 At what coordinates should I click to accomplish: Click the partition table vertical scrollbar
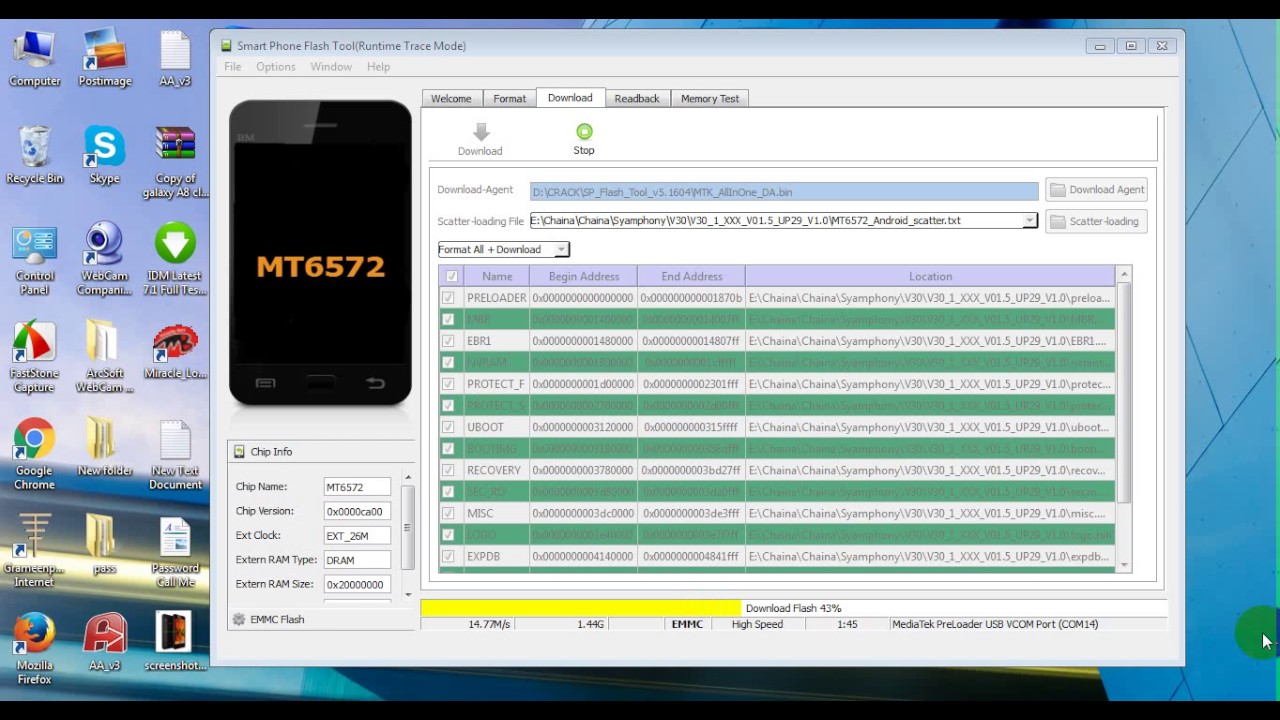point(1124,420)
